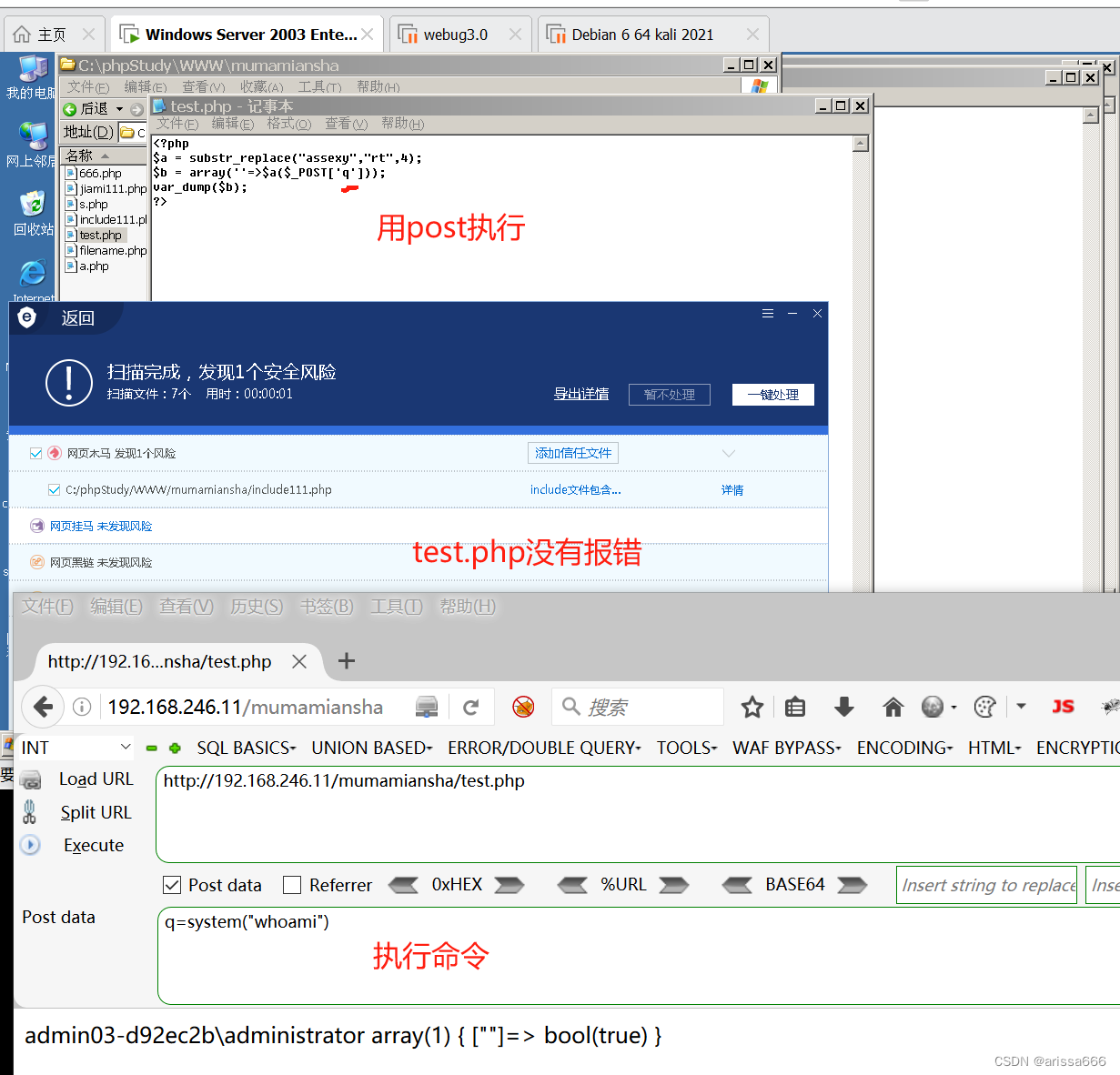This screenshot has height=1075, width=1120.
Task: Open a new browser tab with plus button
Action: [346, 661]
